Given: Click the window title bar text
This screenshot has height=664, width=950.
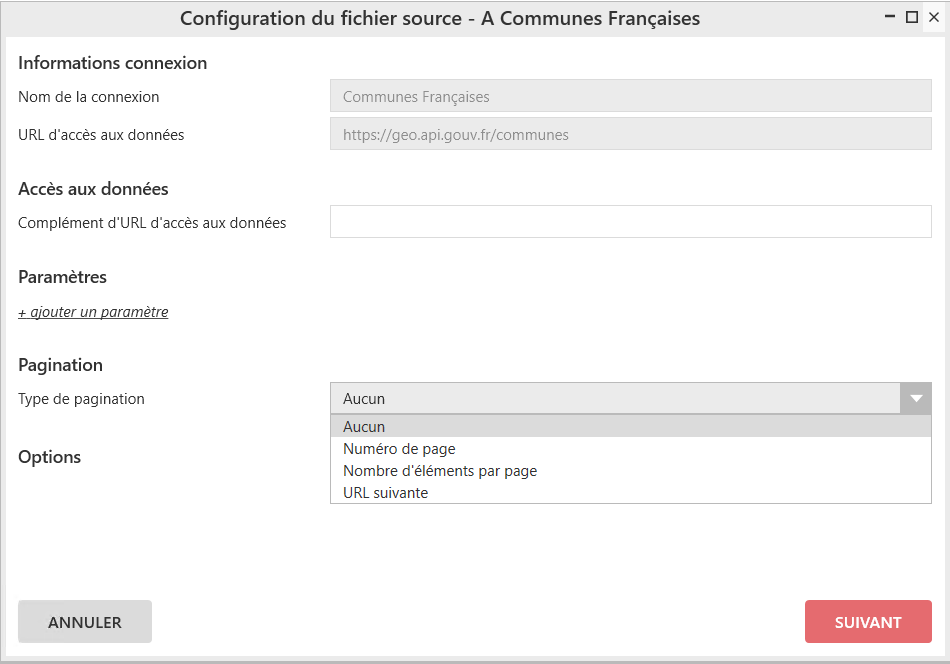Looking at the screenshot, I should tap(440, 18).
